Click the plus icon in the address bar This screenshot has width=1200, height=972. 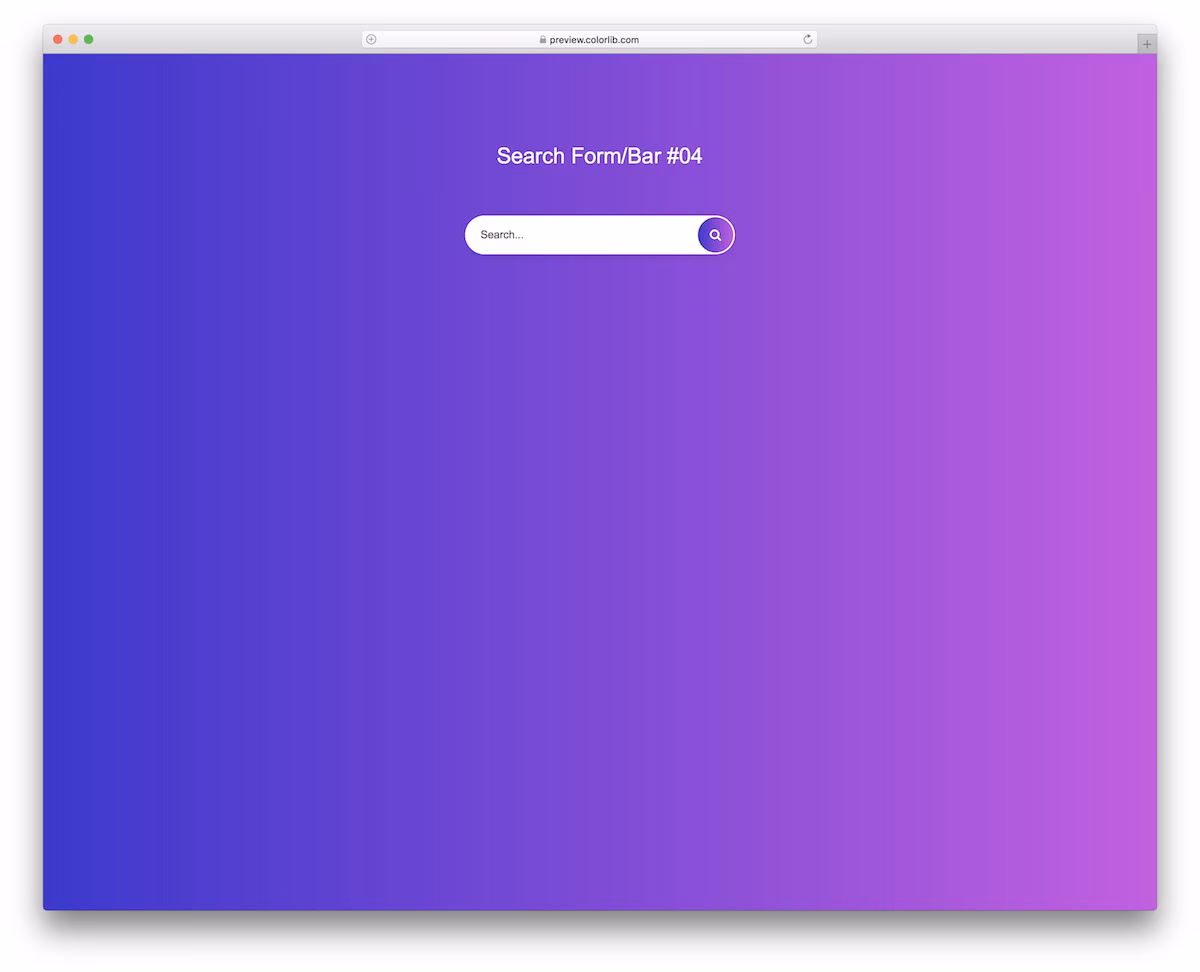click(371, 40)
